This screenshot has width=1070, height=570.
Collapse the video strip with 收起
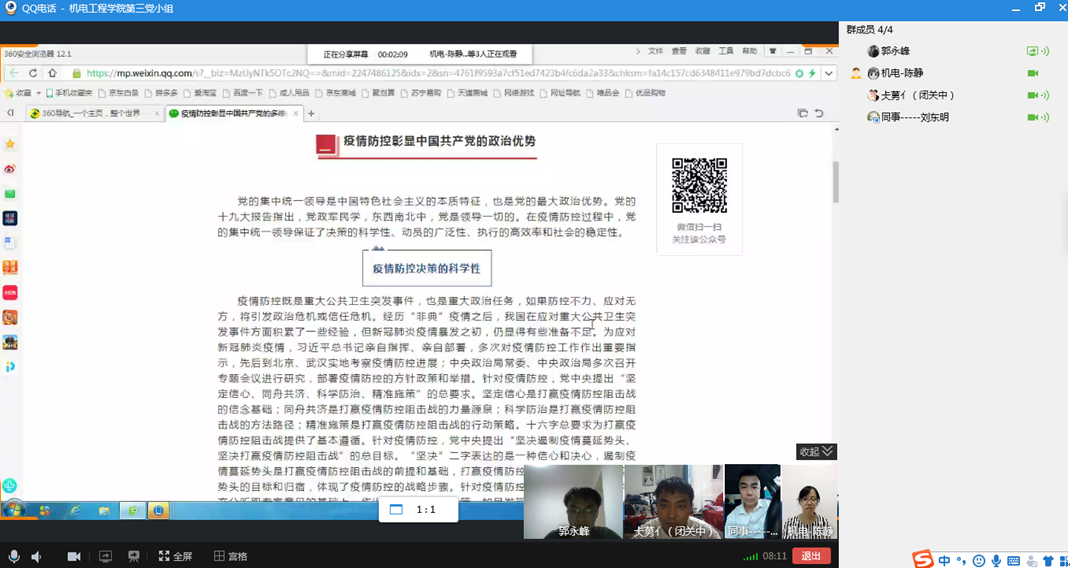tap(815, 452)
